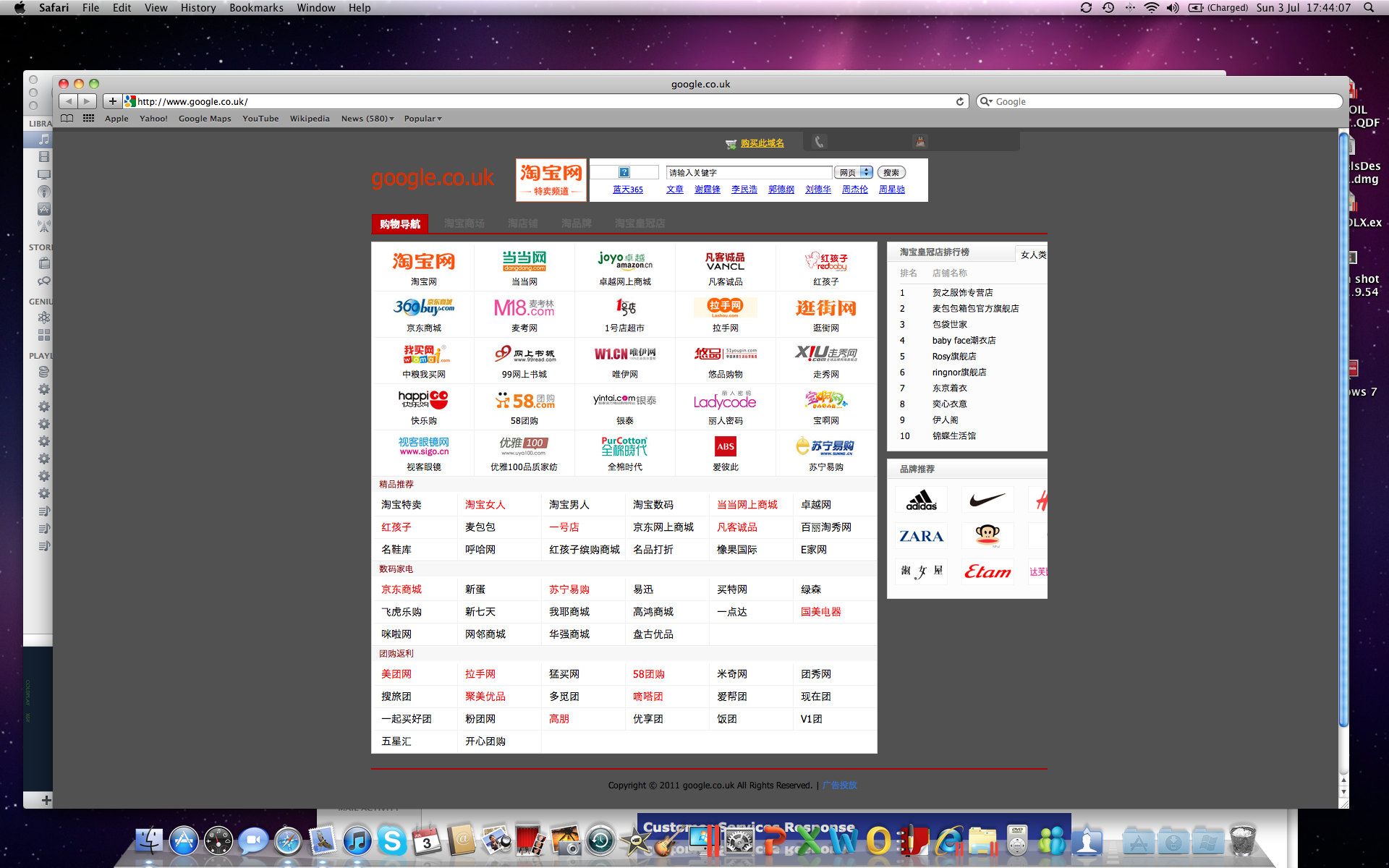Open System Preferences gear icon in the Dock
This screenshot has height=868, width=1389.
point(739,841)
